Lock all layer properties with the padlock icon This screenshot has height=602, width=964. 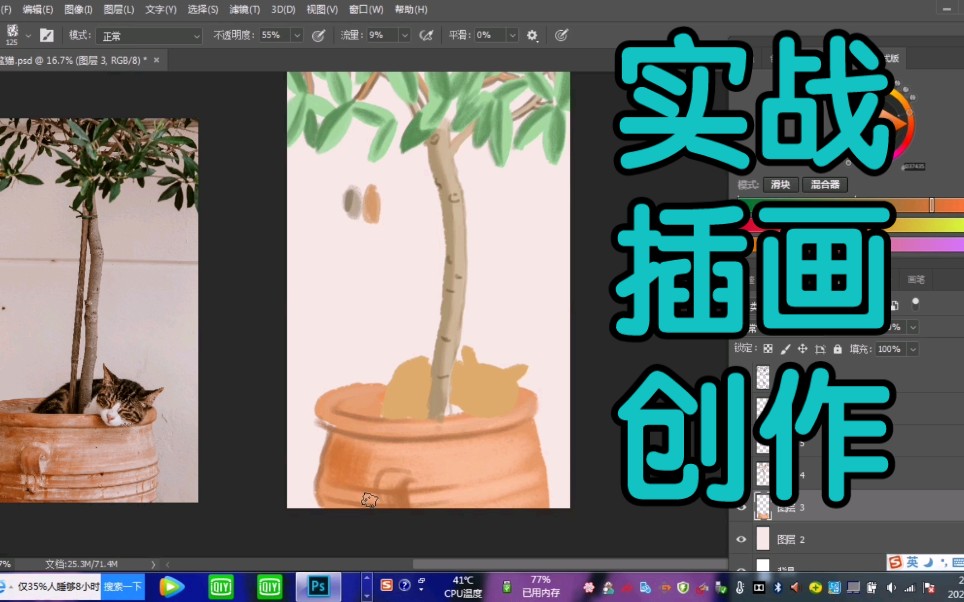point(837,348)
